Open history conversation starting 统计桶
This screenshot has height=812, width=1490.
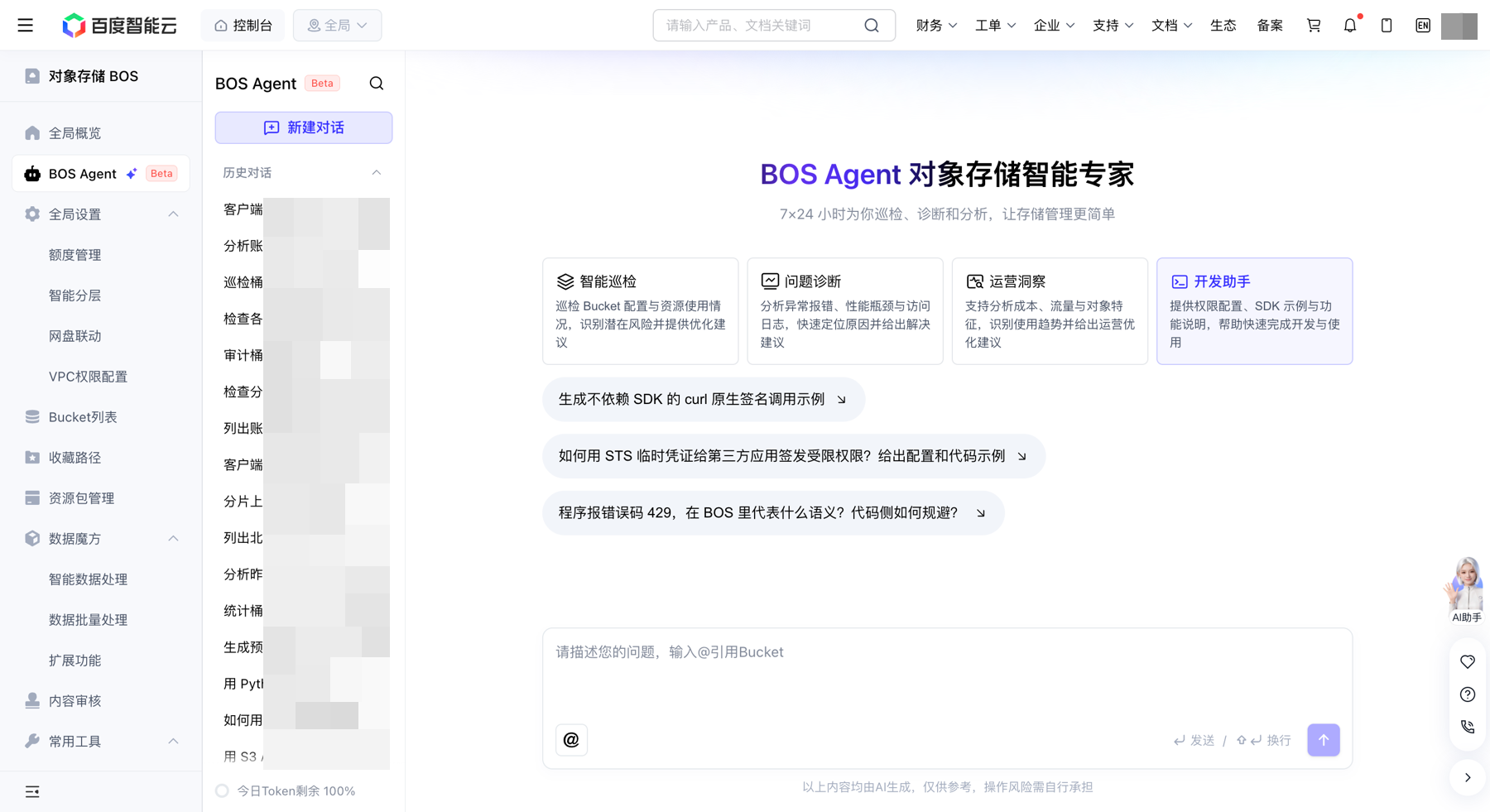[x=303, y=611]
